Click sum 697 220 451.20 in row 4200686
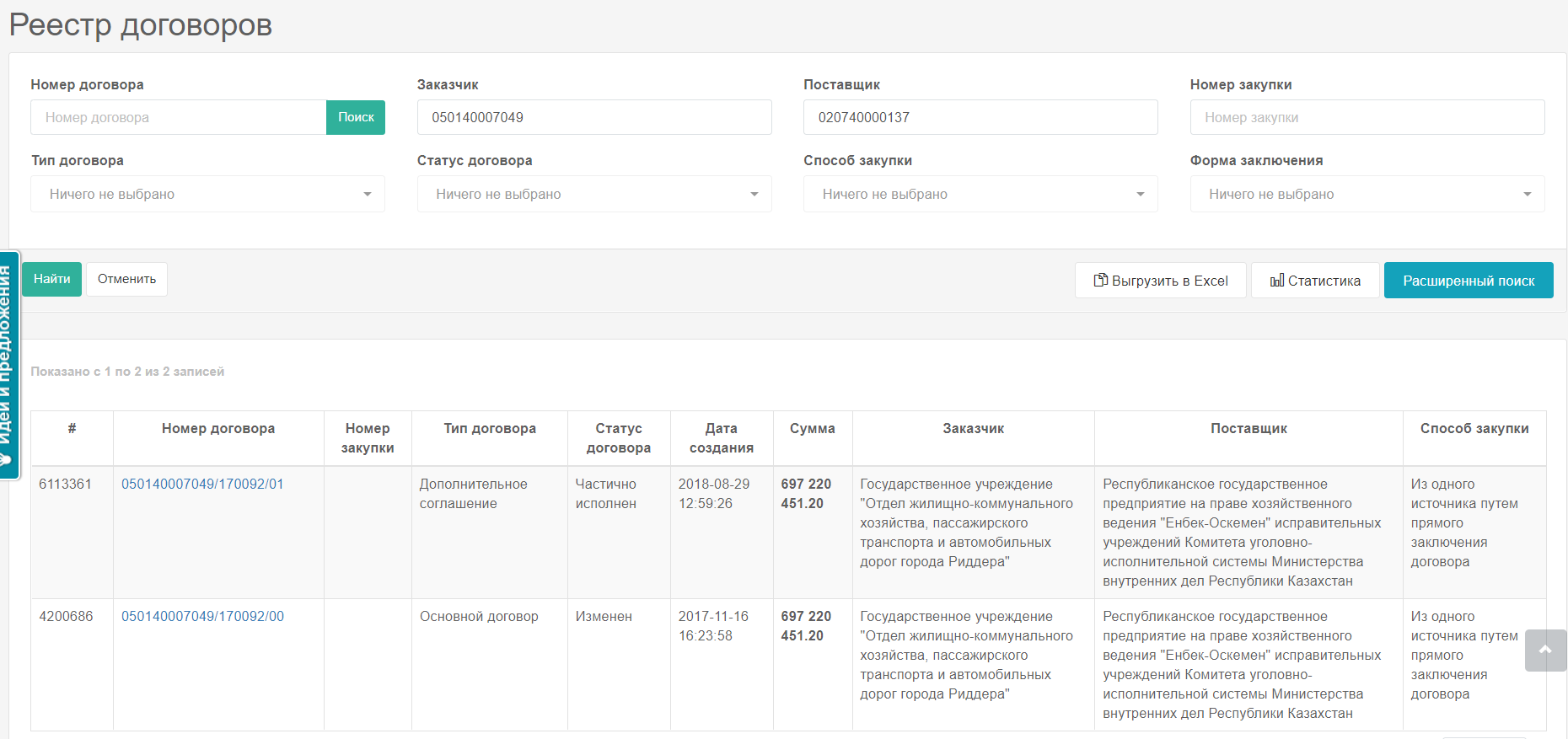Viewport: 1568px width, 739px height. [806, 626]
